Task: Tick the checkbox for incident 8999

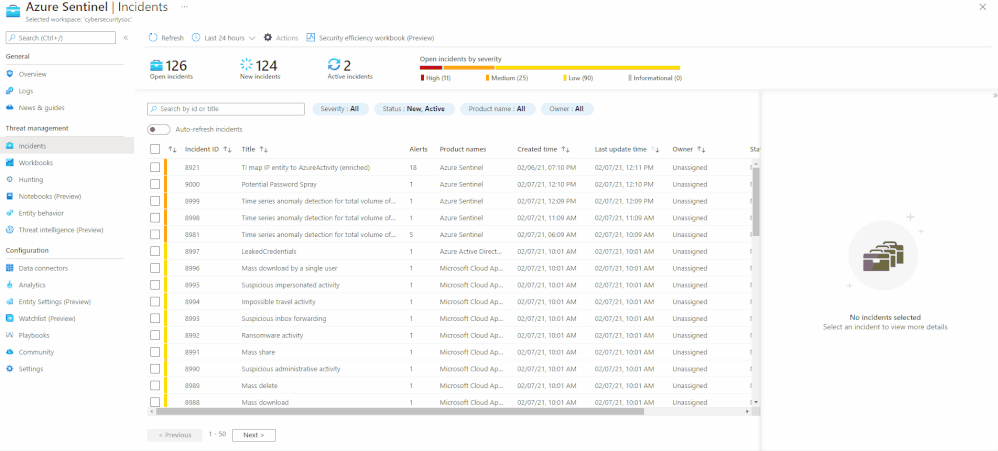Action: (x=155, y=200)
